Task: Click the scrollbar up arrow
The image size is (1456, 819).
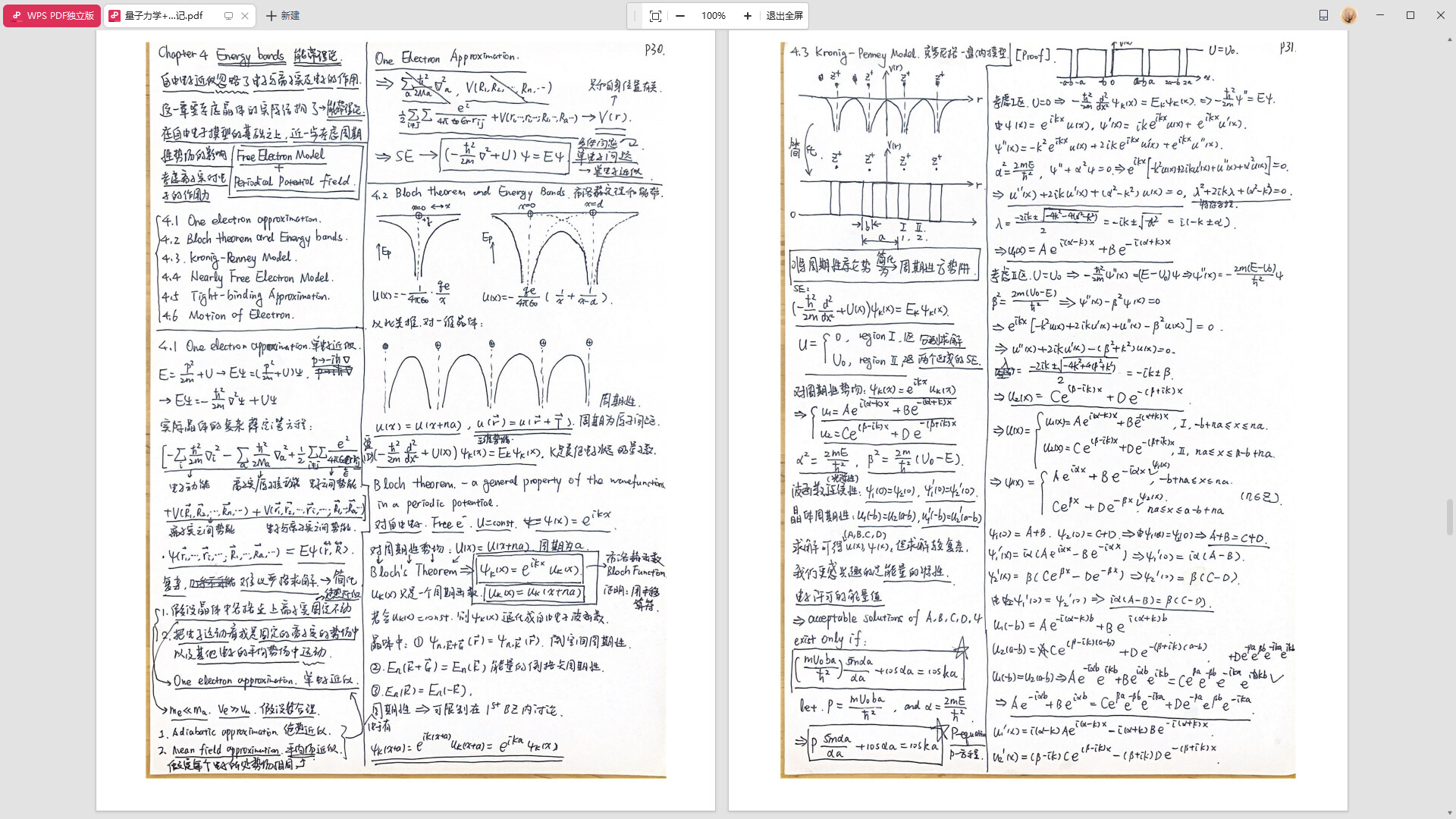Action: [x=1450, y=38]
